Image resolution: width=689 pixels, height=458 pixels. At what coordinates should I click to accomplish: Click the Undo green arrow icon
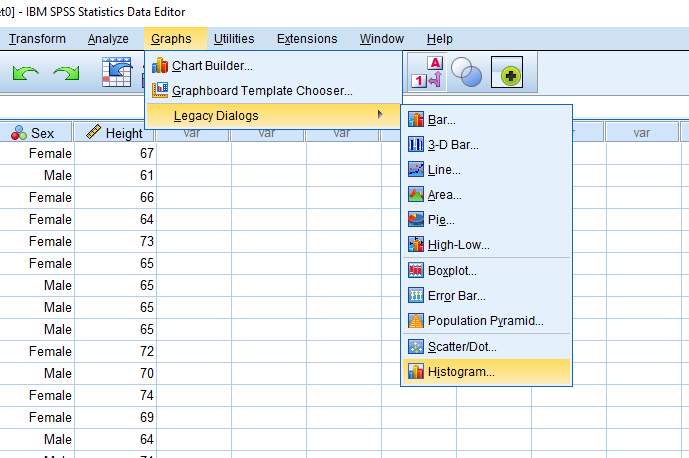point(25,73)
